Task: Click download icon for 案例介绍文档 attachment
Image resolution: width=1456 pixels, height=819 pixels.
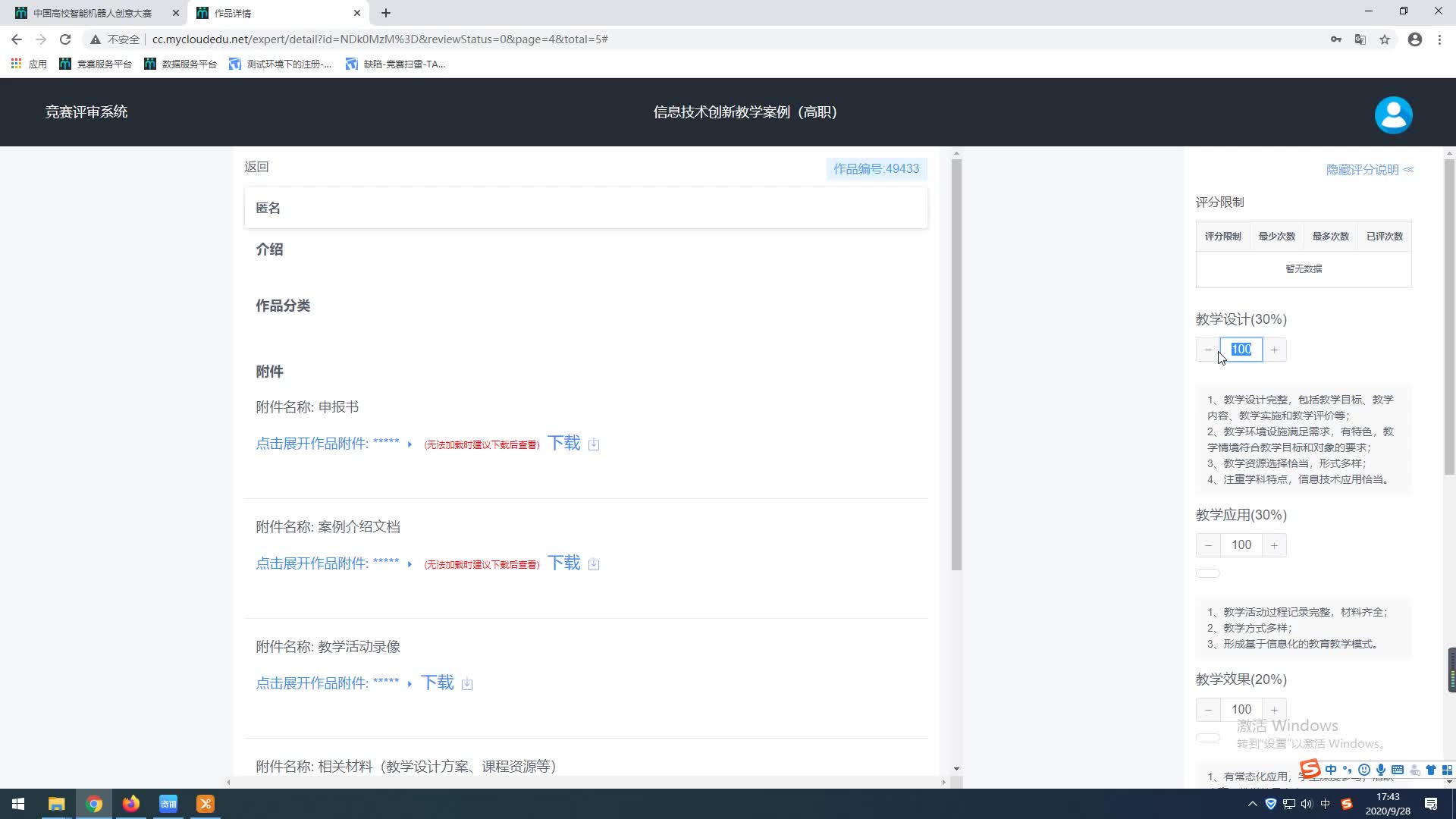Action: tap(594, 564)
